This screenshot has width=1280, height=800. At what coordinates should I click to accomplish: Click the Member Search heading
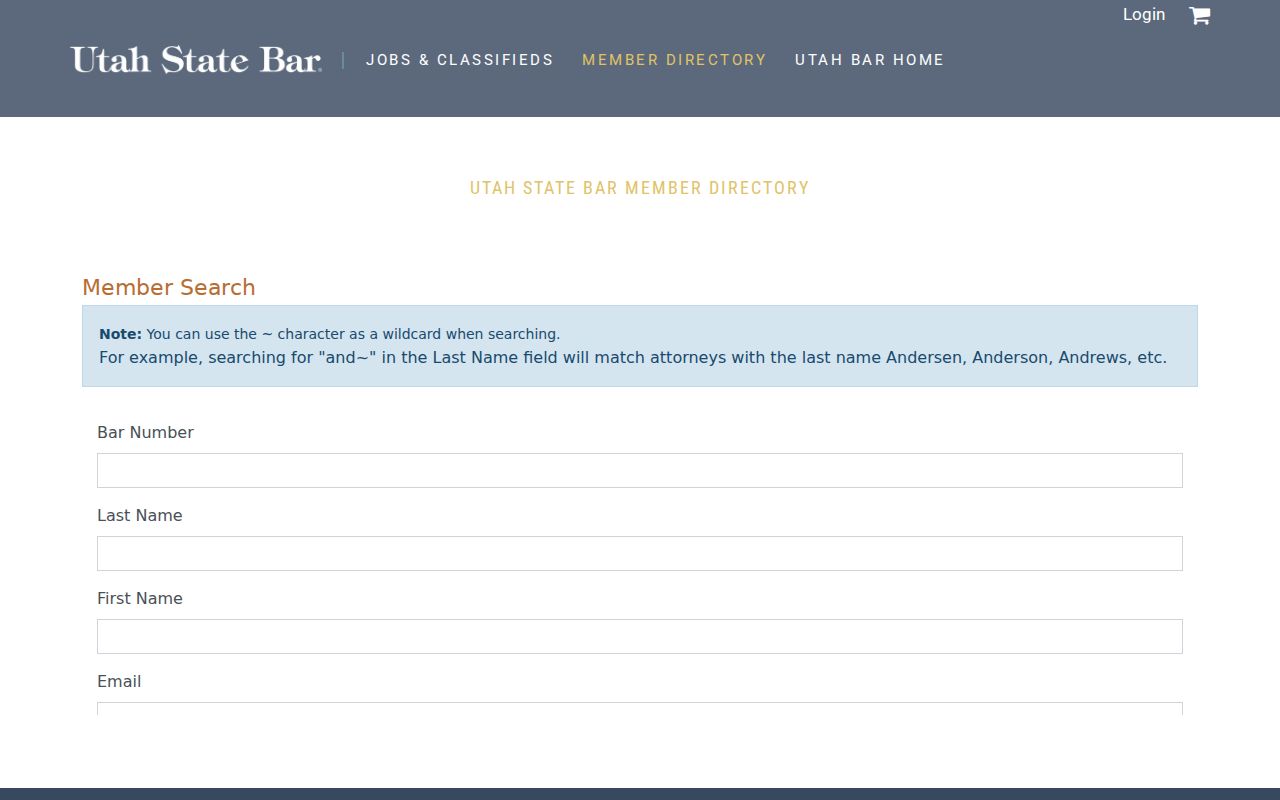pyautogui.click(x=169, y=287)
